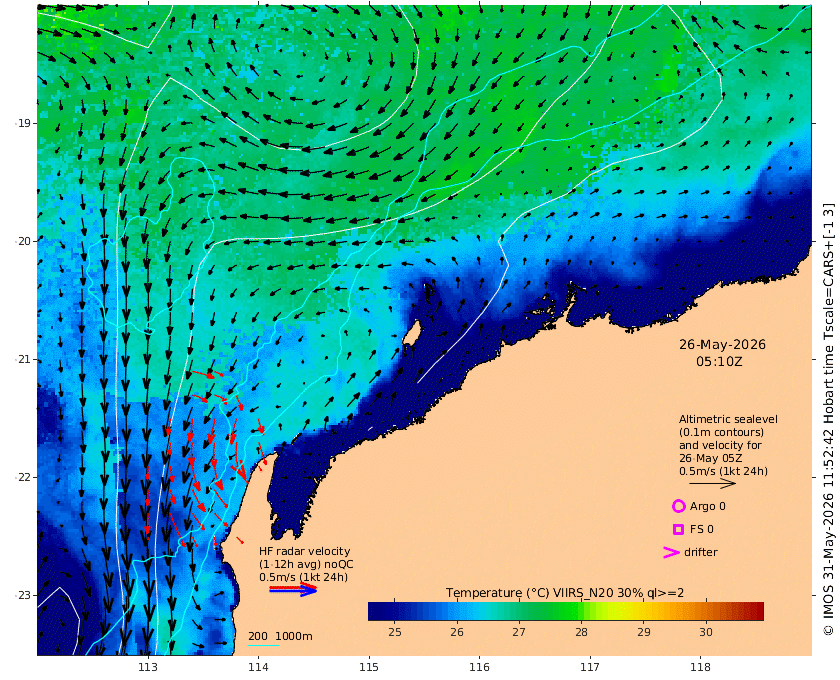Click the colorbar tick label 27

tap(519, 632)
